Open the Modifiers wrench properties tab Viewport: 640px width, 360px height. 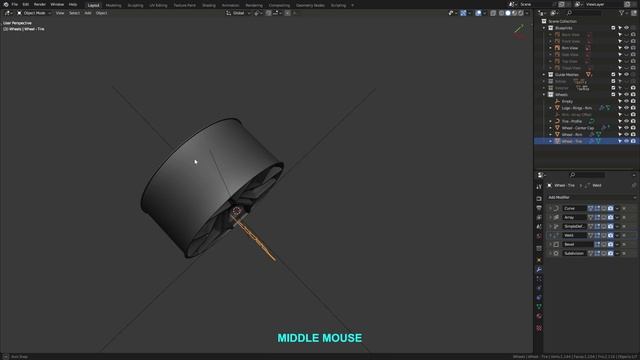(539, 269)
